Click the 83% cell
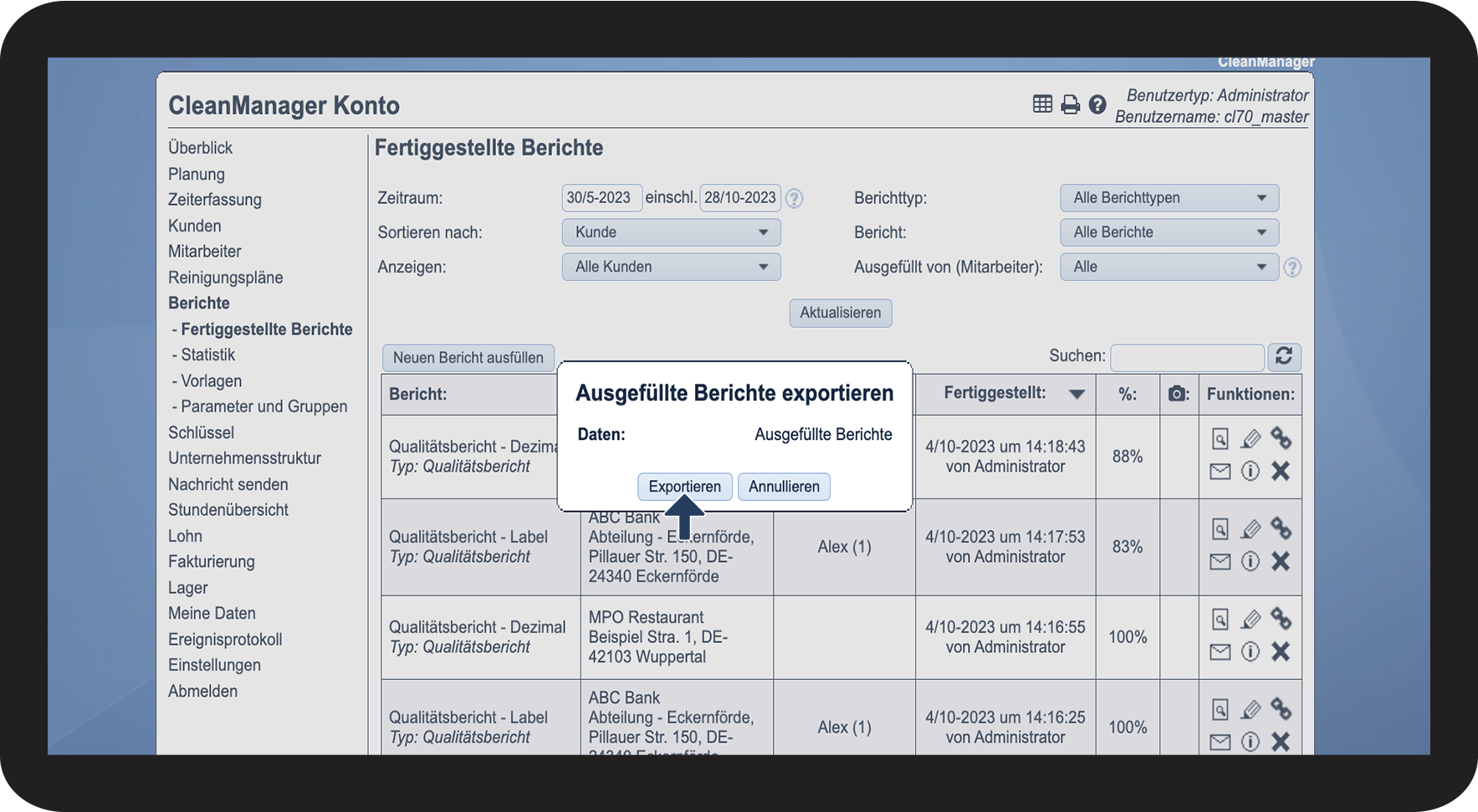 1128,547
